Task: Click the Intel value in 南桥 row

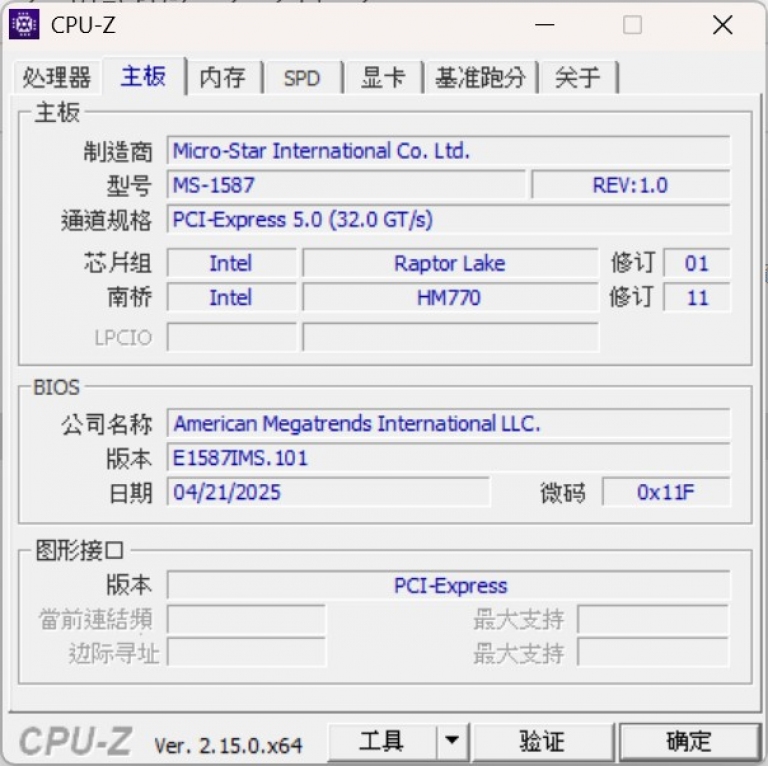Action: 231,297
